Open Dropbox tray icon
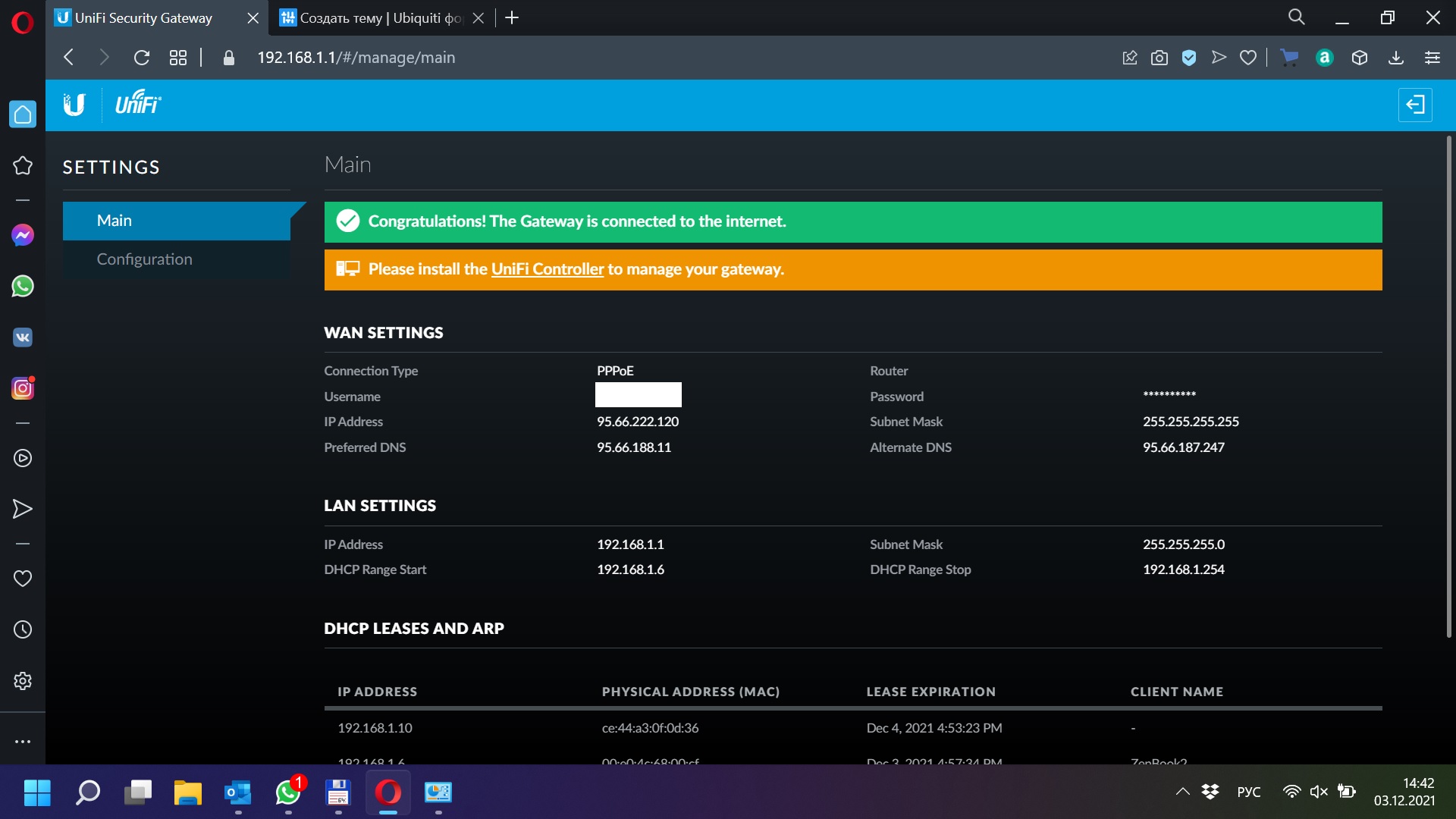The height and width of the screenshot is (819, 1456). point(1211,792)
